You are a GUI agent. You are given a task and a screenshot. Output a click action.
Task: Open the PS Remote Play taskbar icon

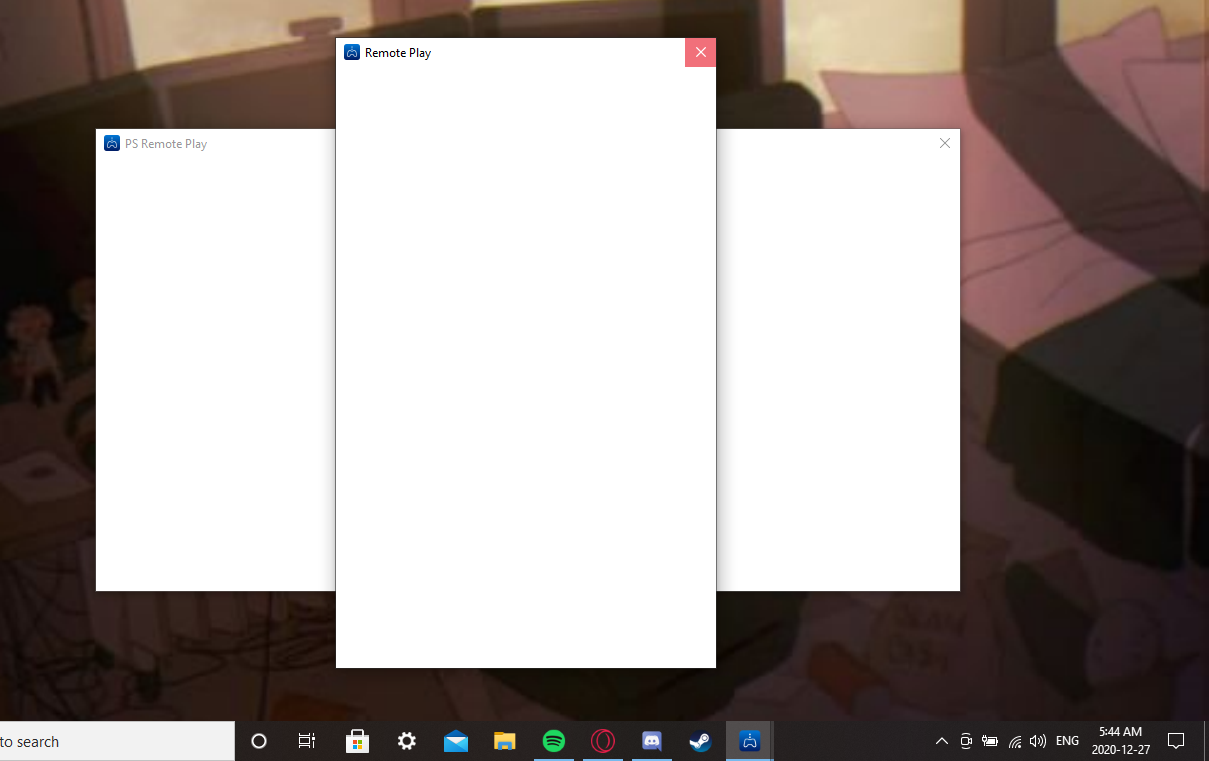[x=749, y=741]
